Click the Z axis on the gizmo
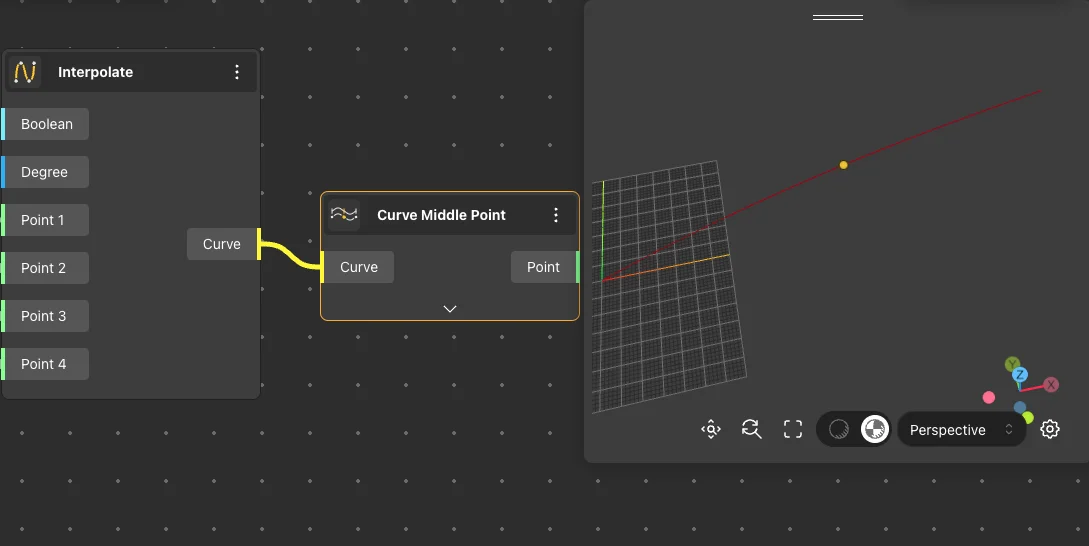The width and height of the screenshot is (1089, 546). point(1021,375)
